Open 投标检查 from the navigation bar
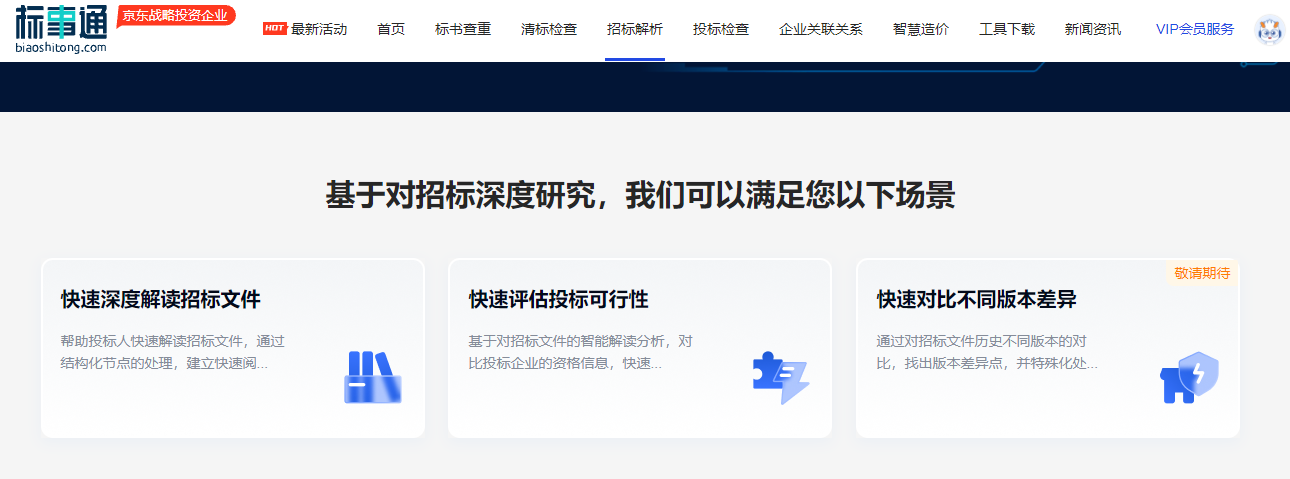The width and height of the screenshot is (1290, 479). [x=721, y=29]
